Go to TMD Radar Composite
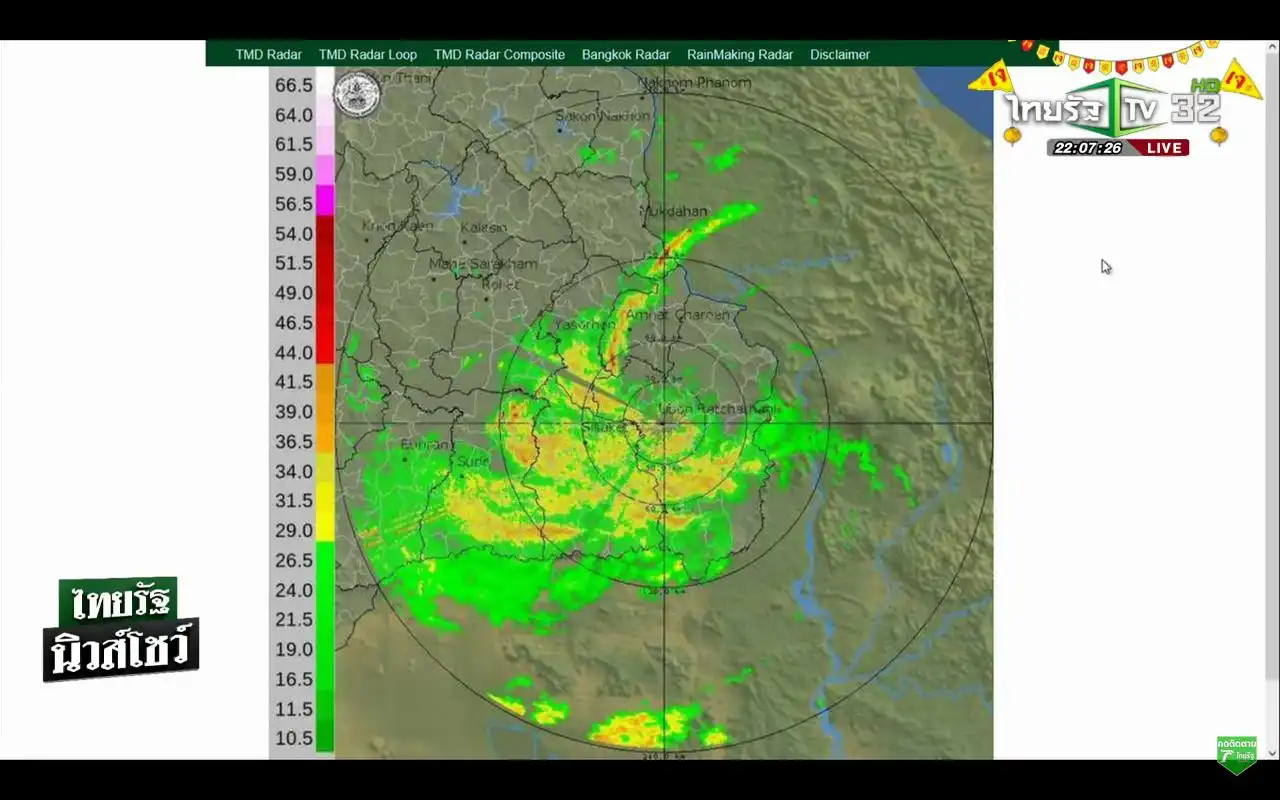Viewport: 1280px width, 800px height. click(x=499, y=55)
